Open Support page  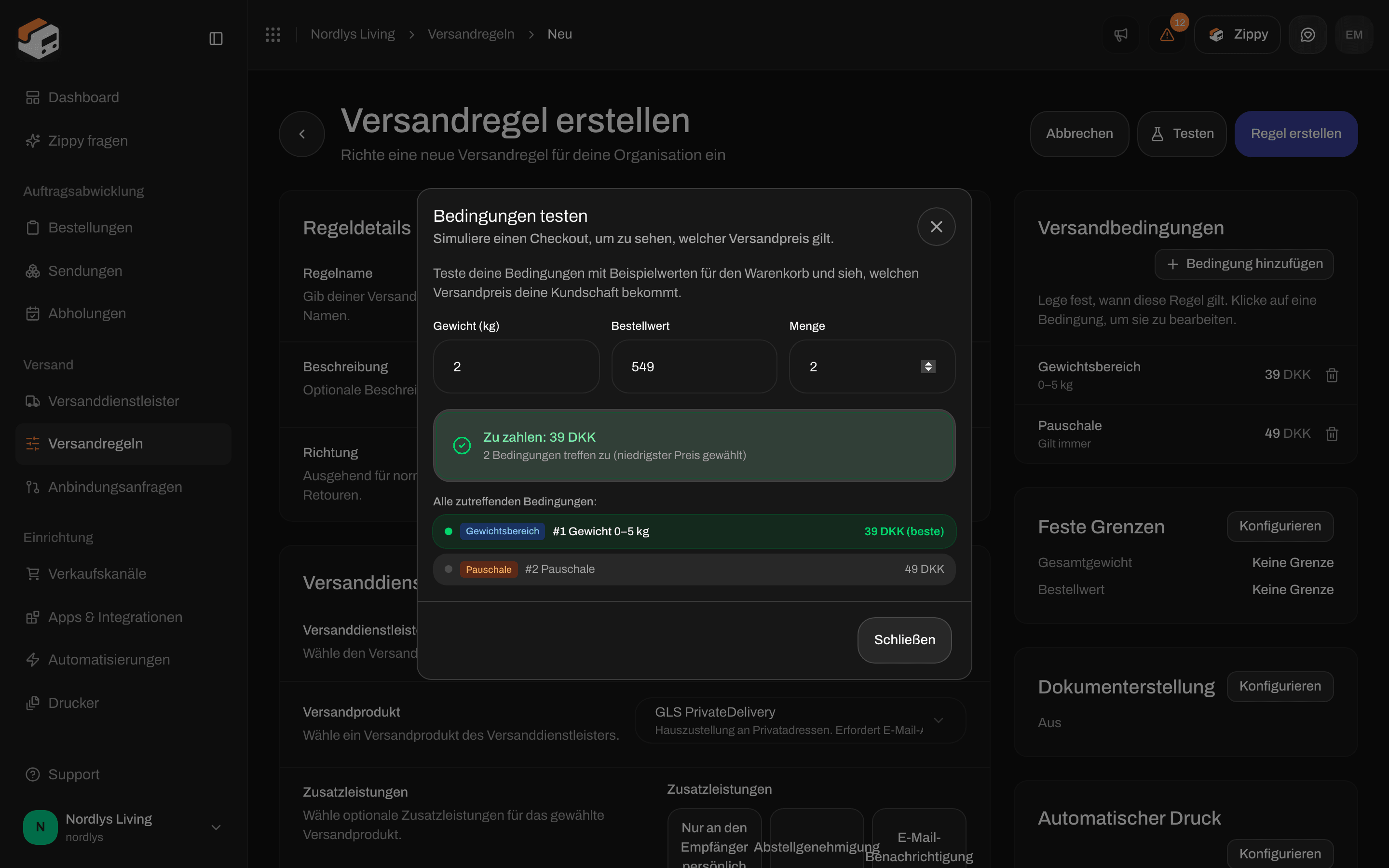pyautogui.click(x=123, y=774)
